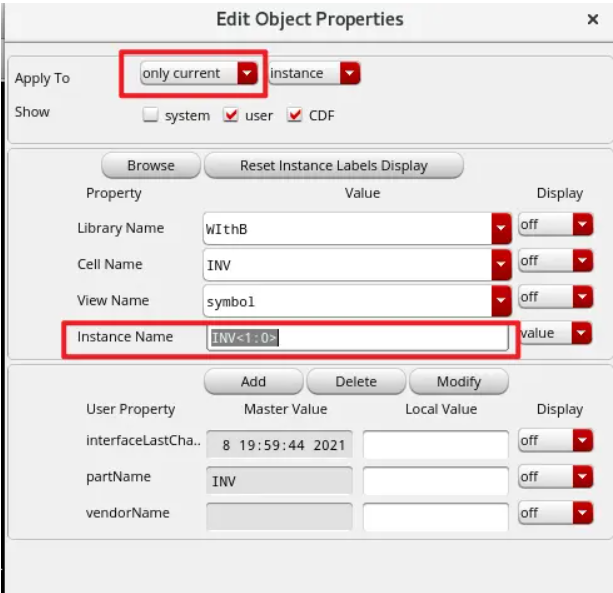Screen dimensions: 613x593
Task: Click the 'Cell Name' label
Action: click(x=110, y=264)
